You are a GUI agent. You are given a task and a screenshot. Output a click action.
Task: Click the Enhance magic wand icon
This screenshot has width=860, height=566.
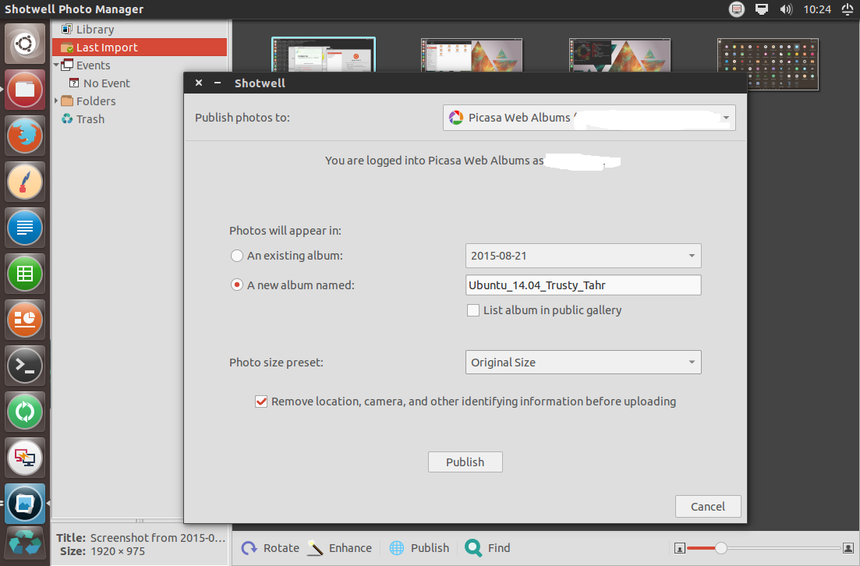(315, 548)
